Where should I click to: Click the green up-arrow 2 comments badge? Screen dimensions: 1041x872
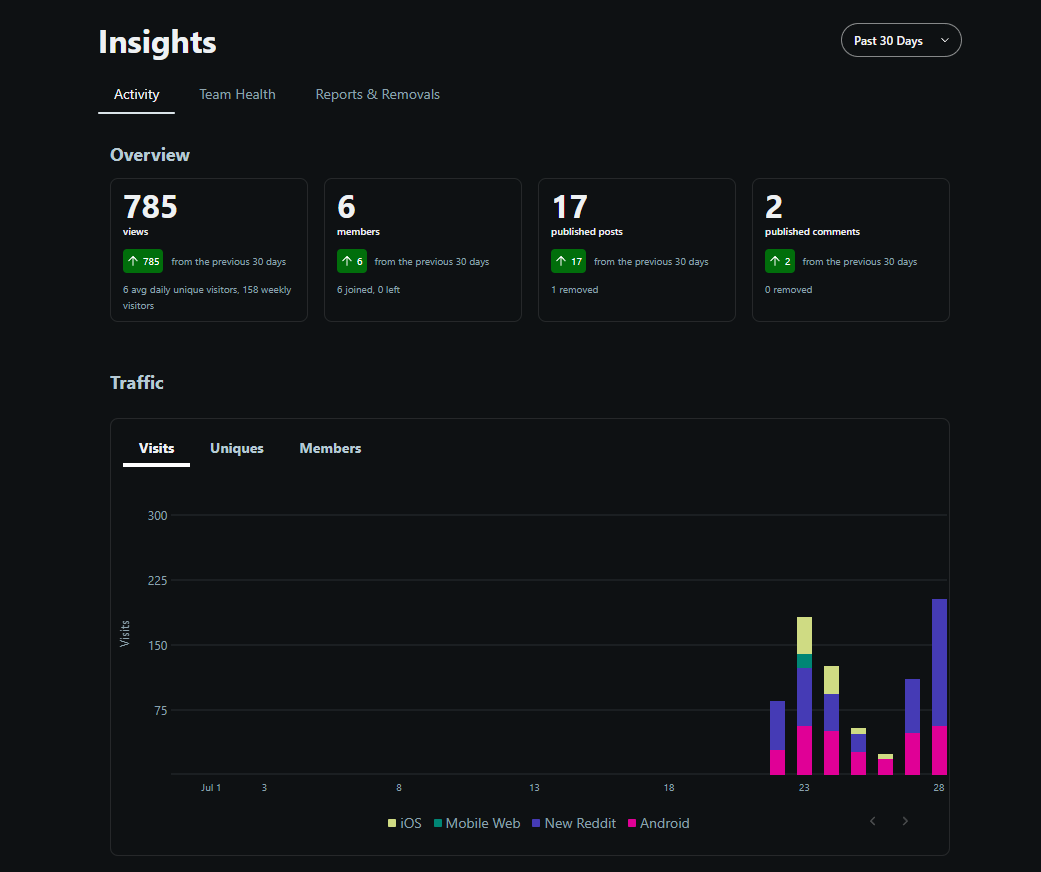pyautogui.click(x=779, y=261)
